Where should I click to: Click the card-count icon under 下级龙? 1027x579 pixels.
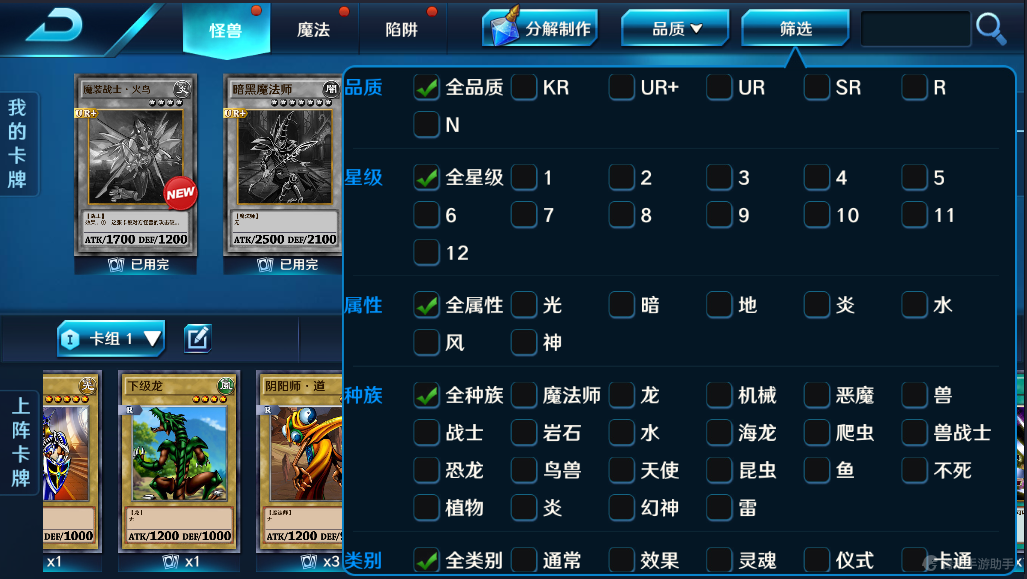(170, 561)
